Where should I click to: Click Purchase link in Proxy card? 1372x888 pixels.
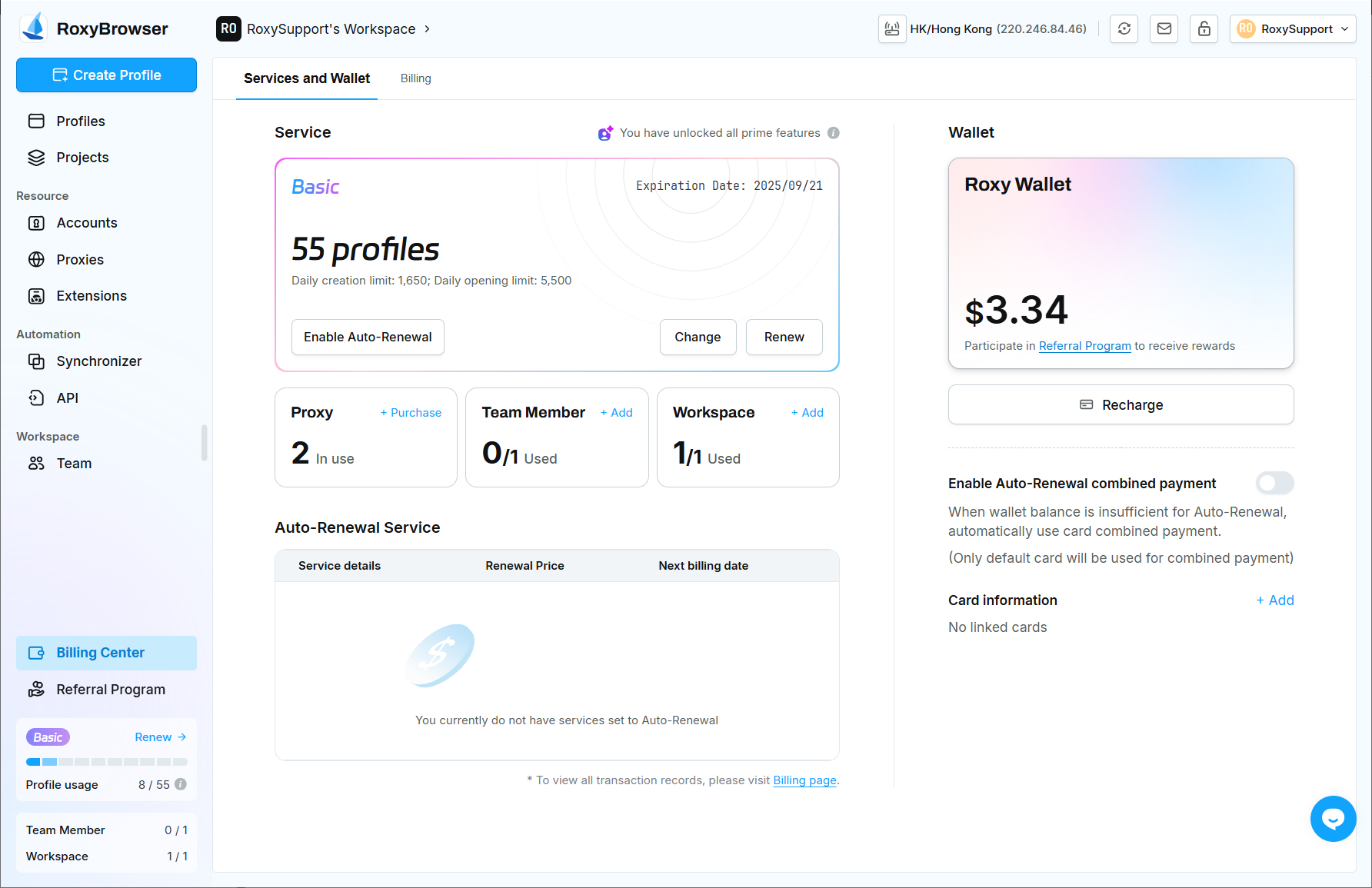(x=411, y=413)
